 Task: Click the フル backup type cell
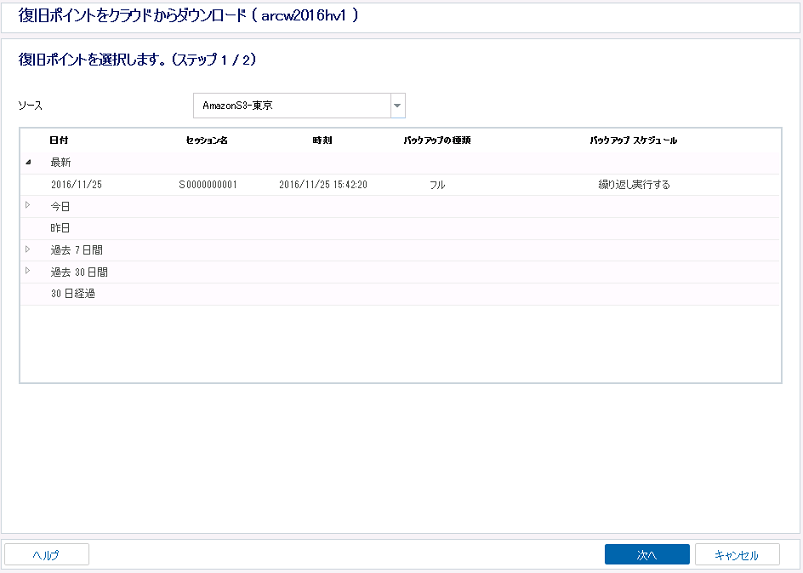point(437,184)
